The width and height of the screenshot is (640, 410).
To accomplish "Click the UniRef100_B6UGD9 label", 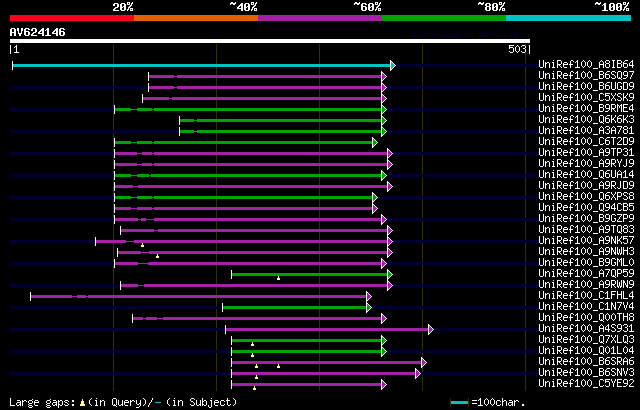I will pyautogui.click(x=586, y=86).
